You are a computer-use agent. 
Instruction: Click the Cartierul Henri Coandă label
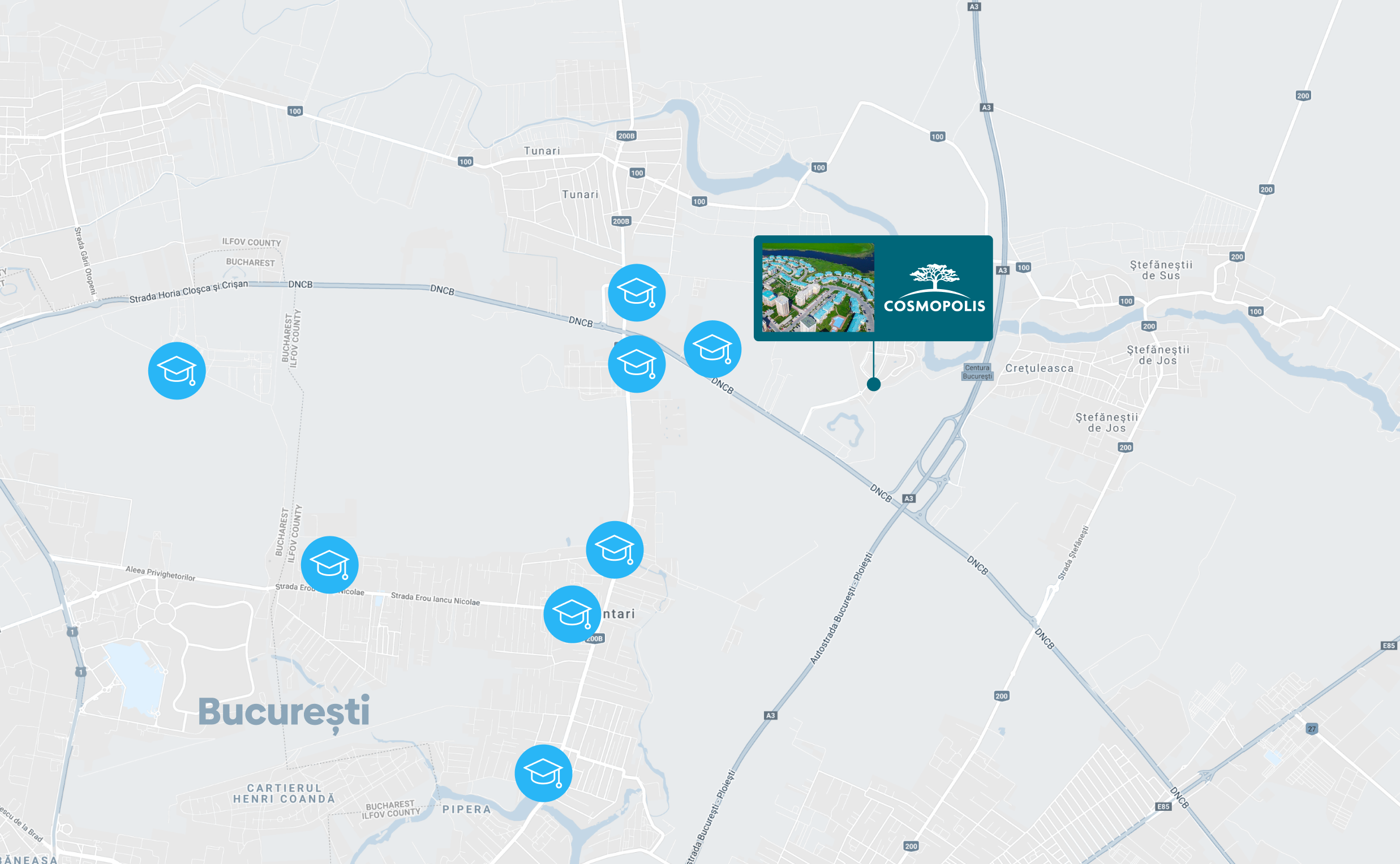(284, 794)
